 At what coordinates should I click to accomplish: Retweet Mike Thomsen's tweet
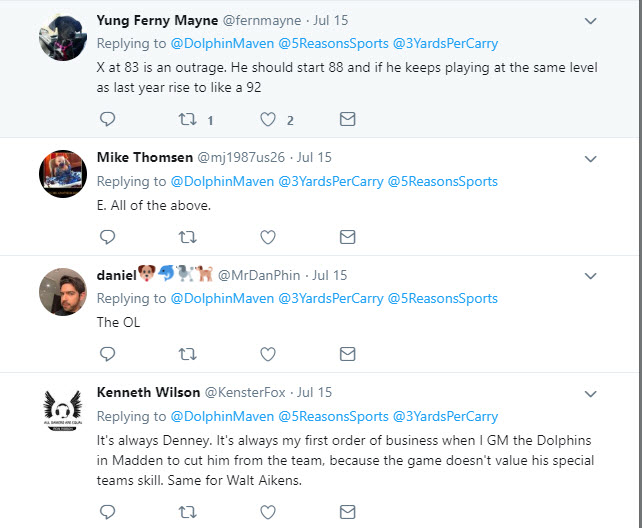pyautogui.click(x=187, y=237)
